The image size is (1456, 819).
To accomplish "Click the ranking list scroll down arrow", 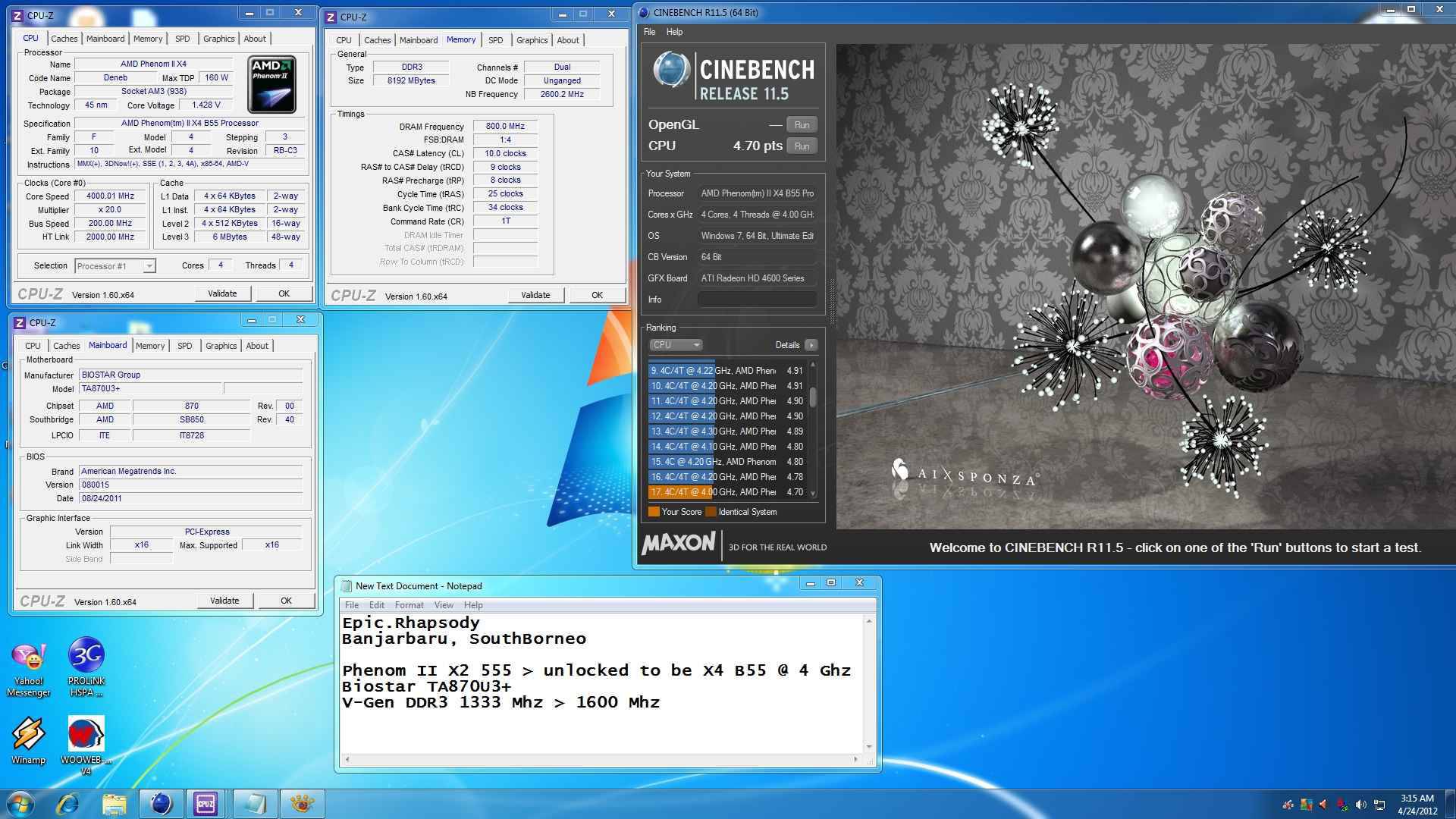I will pyautogui.click(x=813, y=494).
